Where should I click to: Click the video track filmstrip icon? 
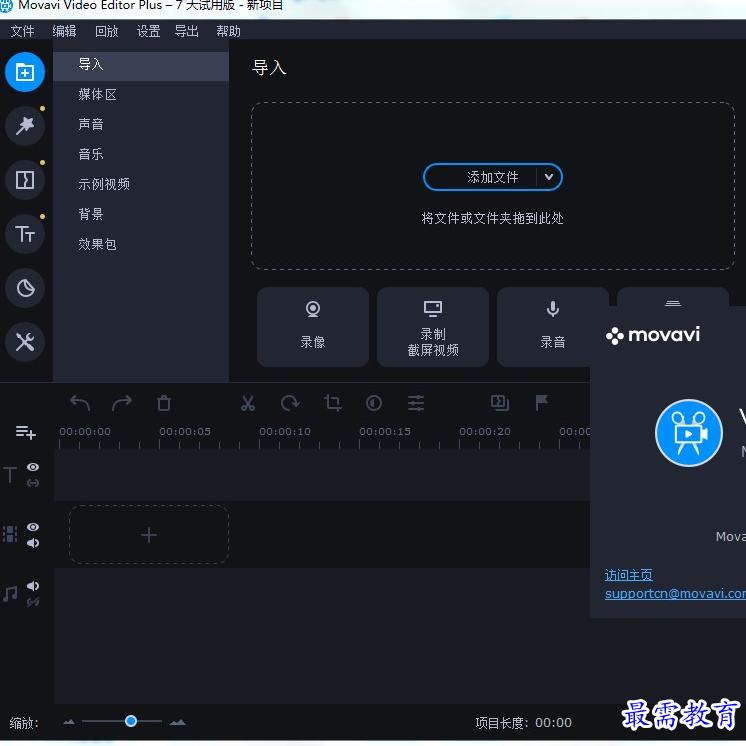tap(10, 534)
